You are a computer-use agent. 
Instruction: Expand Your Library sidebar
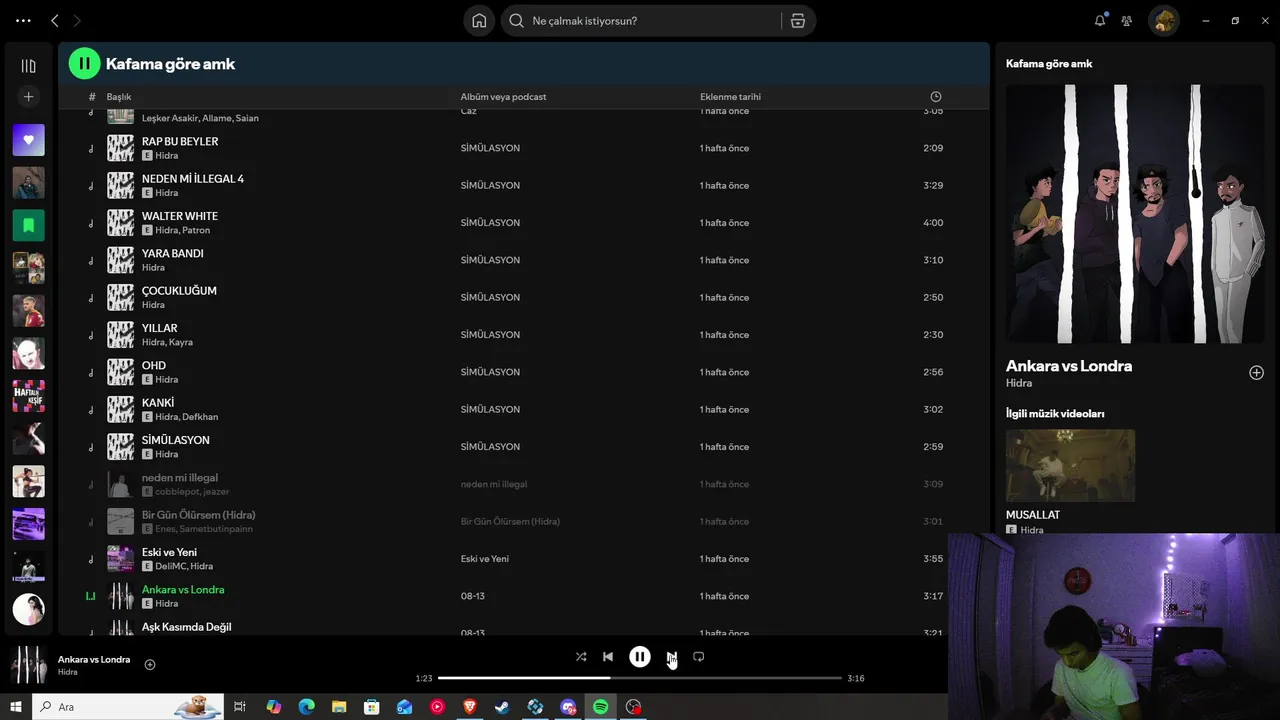(x=28, y=66)
